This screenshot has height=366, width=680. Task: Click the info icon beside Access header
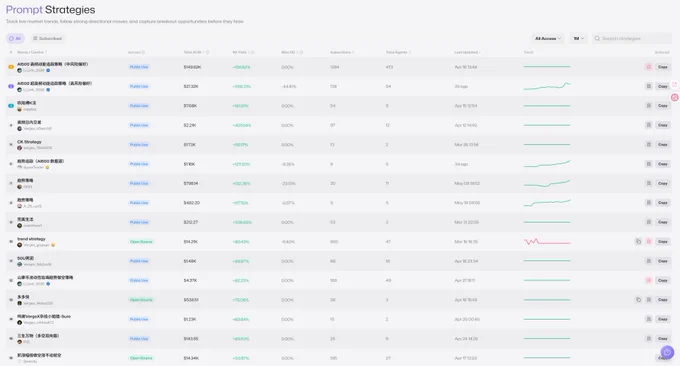pos(143,52)
